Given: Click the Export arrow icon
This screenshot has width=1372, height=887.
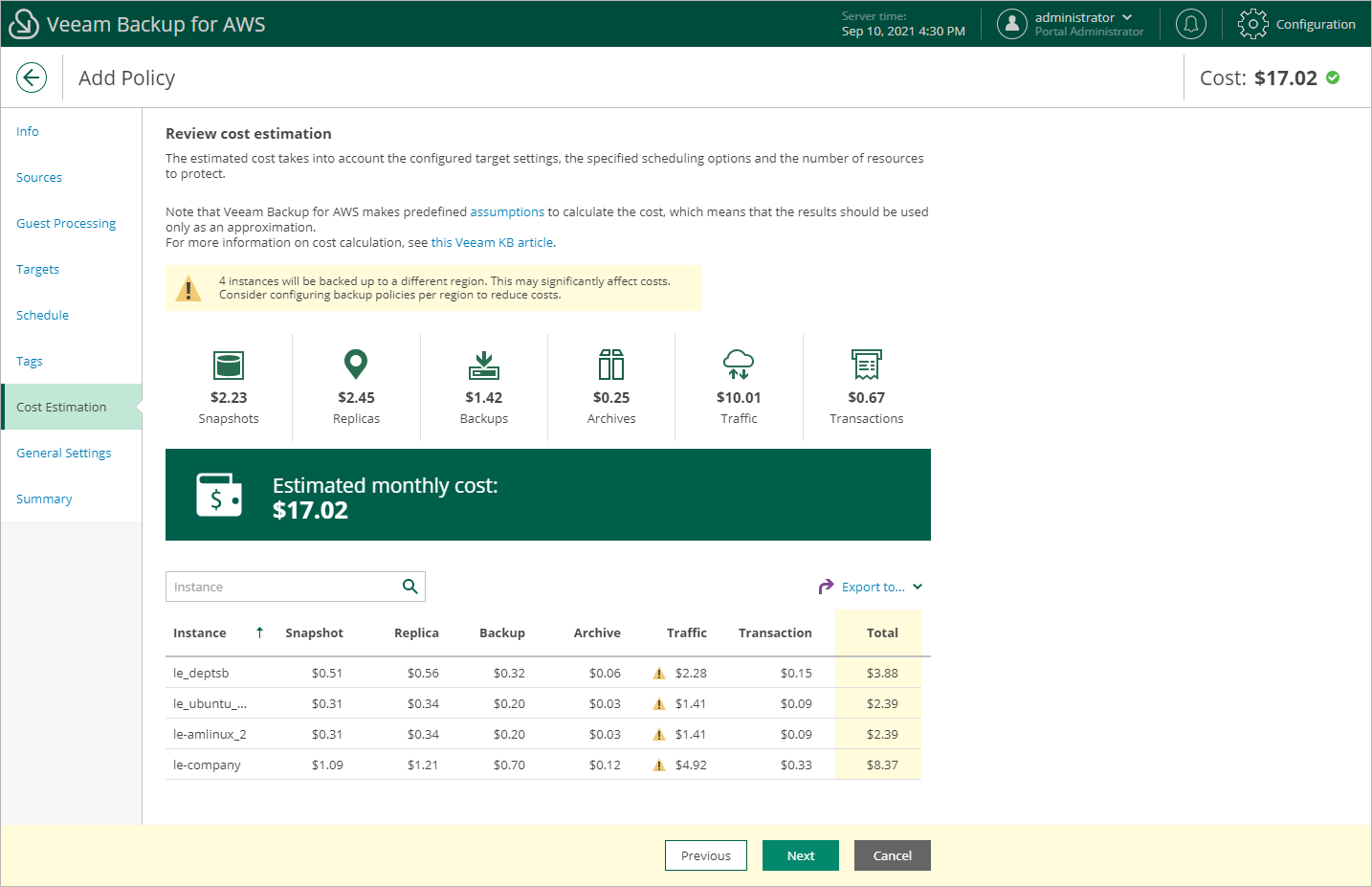Looking at the screenshot, I should click(x=826, y=587).
